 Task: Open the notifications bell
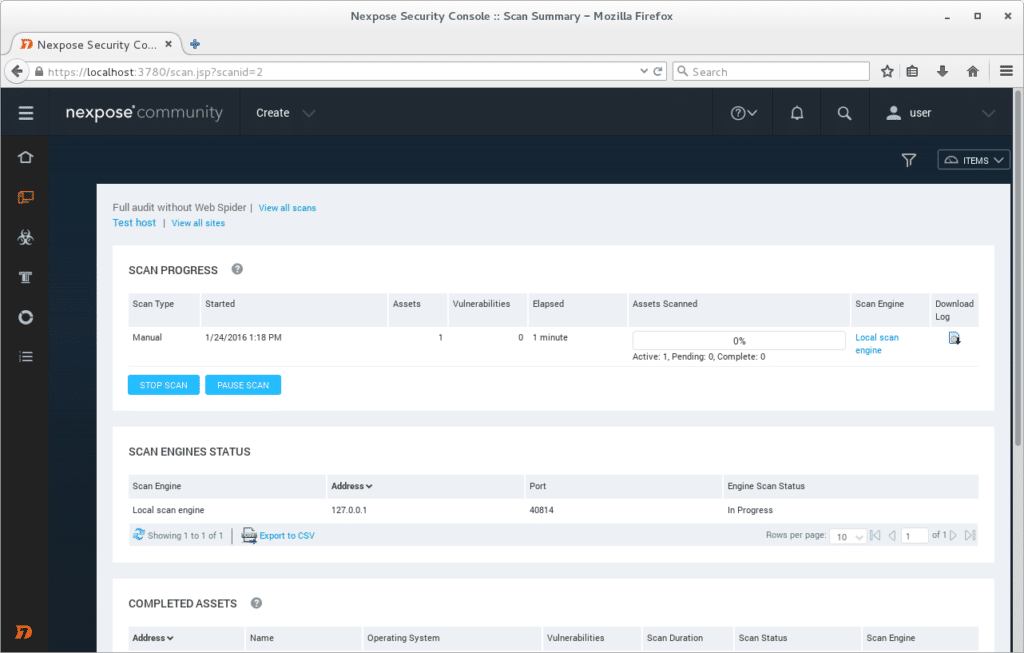tap(796, 112)
